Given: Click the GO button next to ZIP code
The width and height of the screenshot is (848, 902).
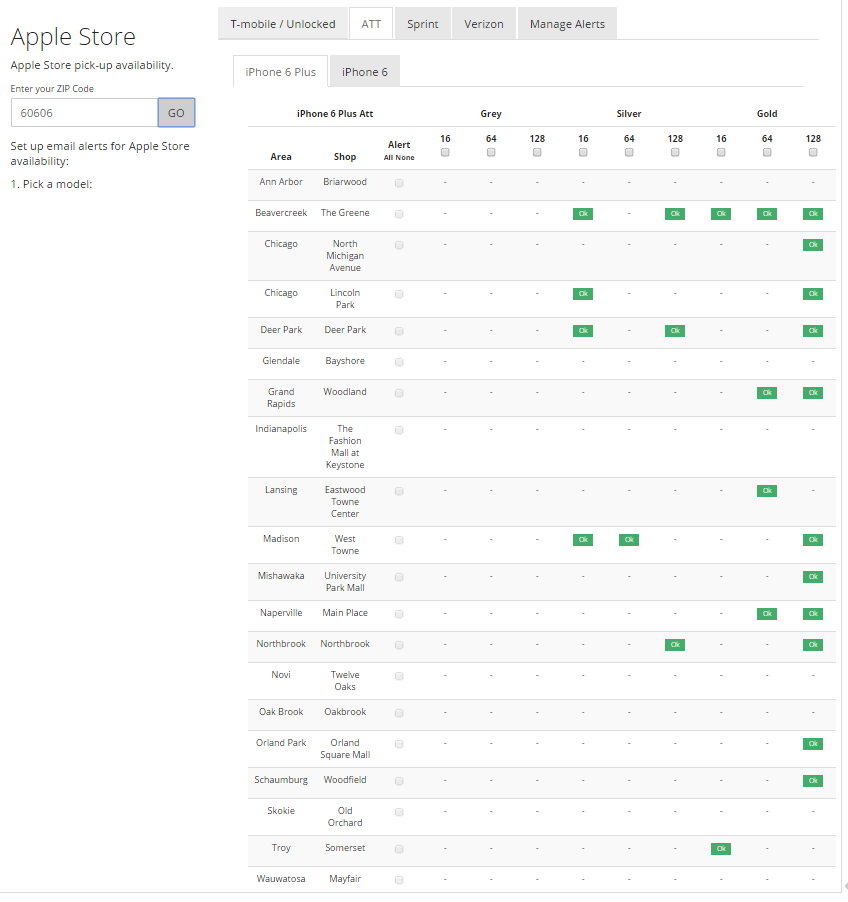Looking at the screenshot, I should tap(176, 113).
